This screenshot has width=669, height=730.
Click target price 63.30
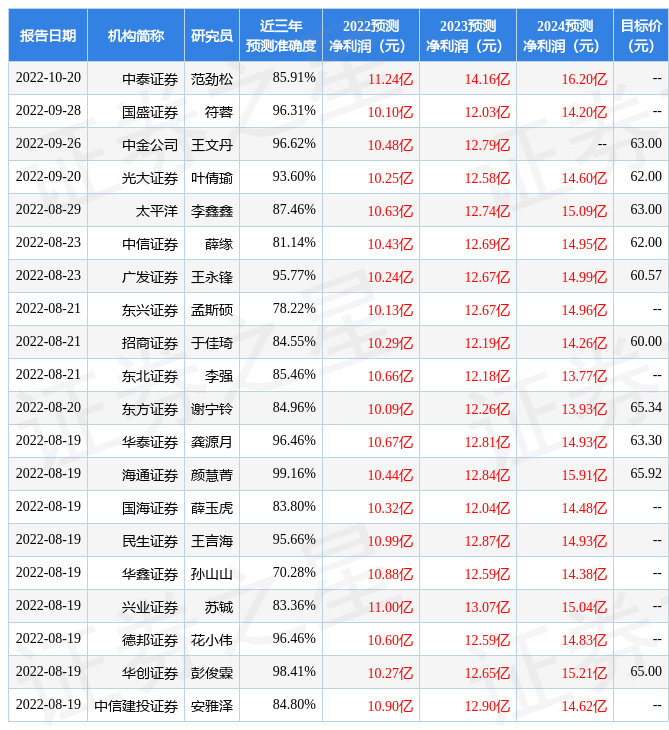pyautogui.click(x=646, y=440)
